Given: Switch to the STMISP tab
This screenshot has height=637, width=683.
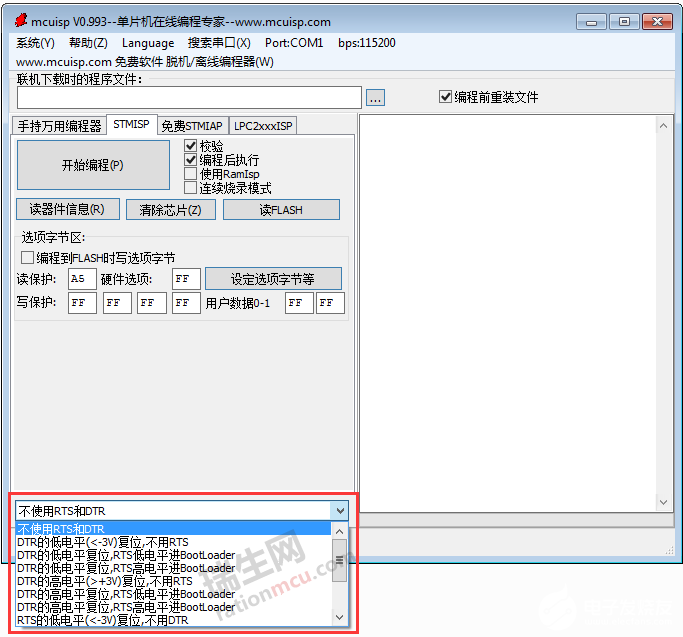Looking at the screenshot, I should 132,125.
